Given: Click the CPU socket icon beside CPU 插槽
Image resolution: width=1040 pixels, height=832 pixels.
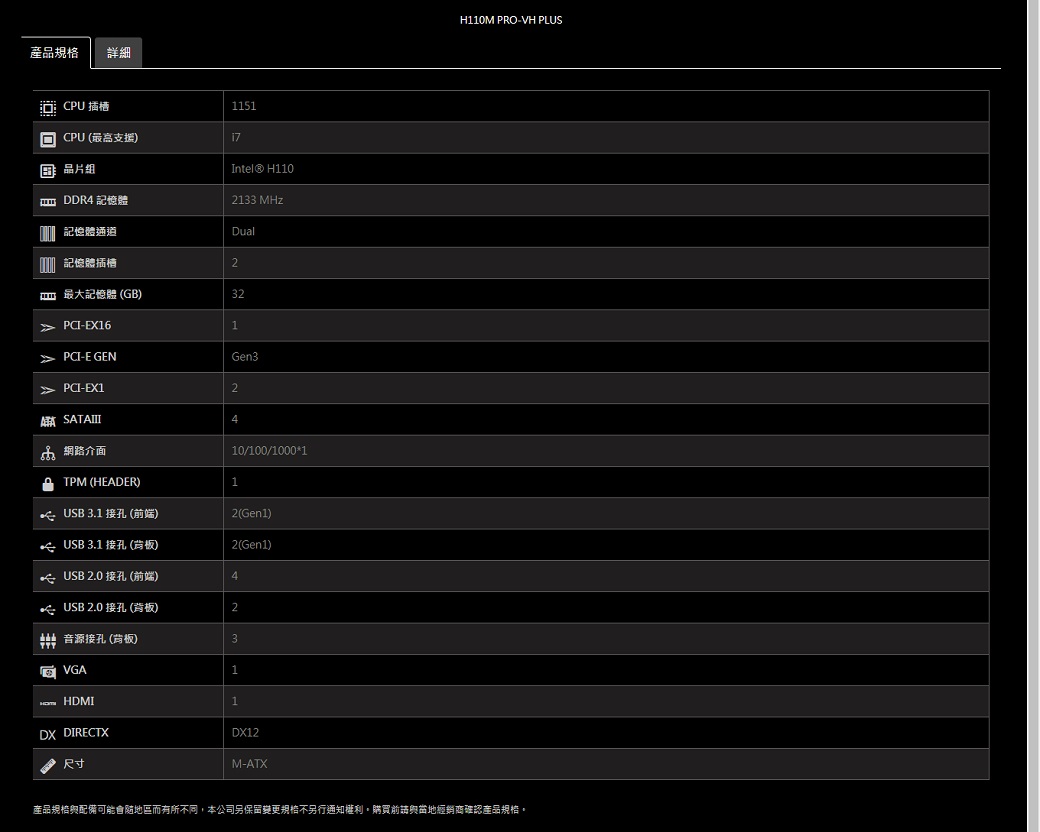Looking at the screenshot, I should tap(48, 107).
